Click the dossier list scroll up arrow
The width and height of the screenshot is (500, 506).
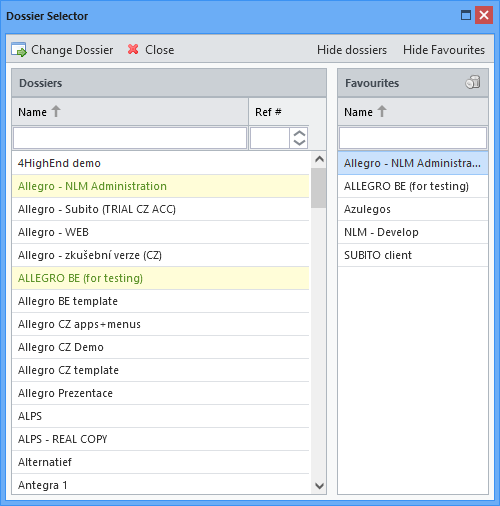(319, 159)
